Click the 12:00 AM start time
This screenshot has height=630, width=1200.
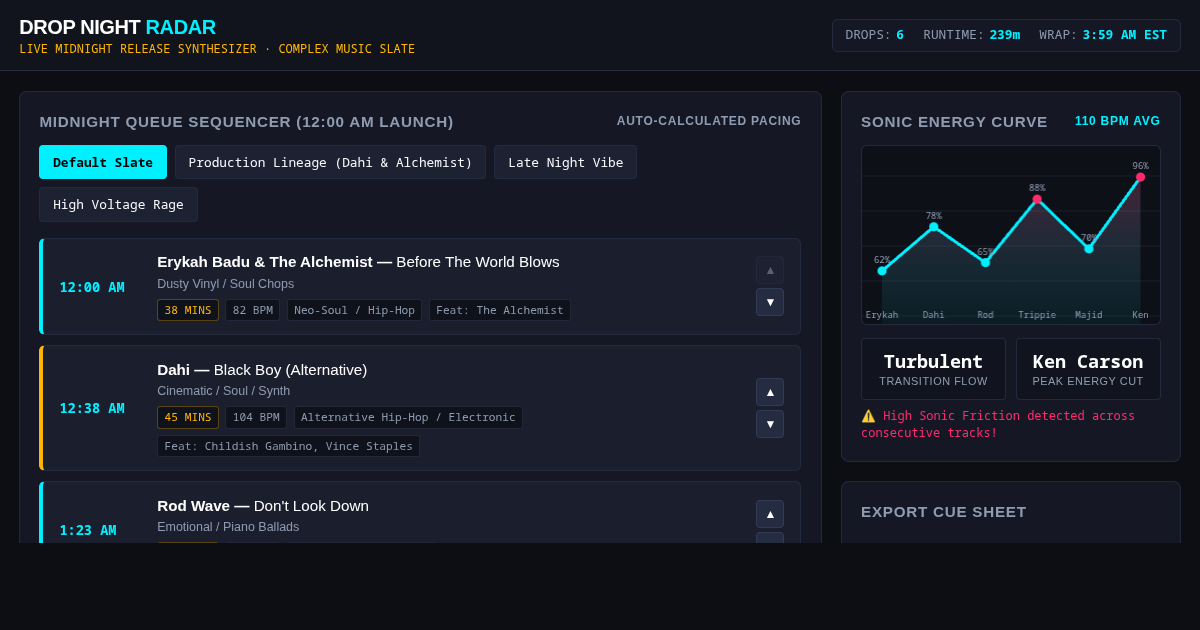92,287
